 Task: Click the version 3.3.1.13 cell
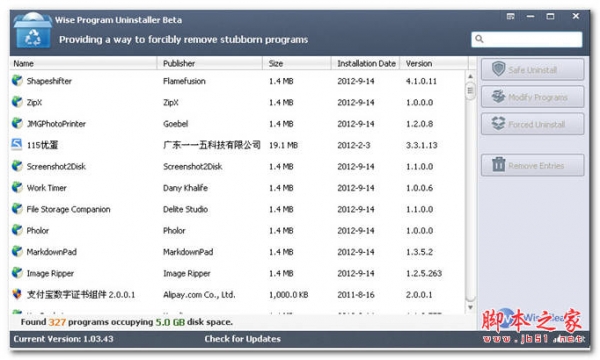pos(422,145)
